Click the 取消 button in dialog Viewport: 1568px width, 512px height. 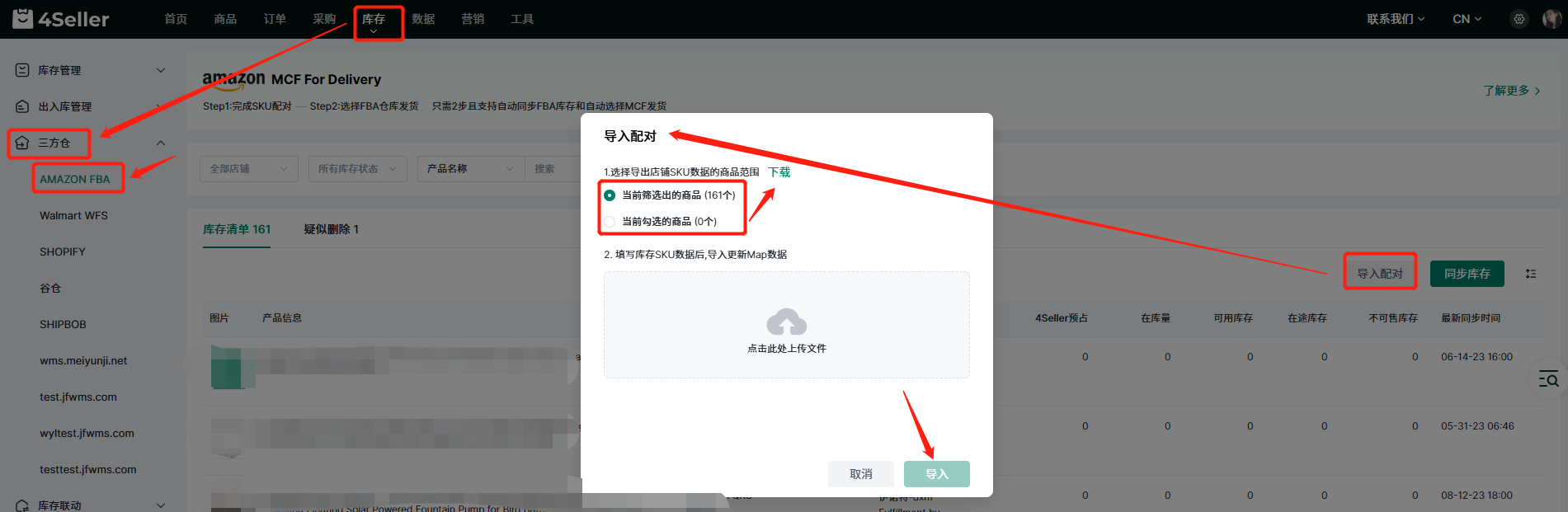tap(860, 474)
